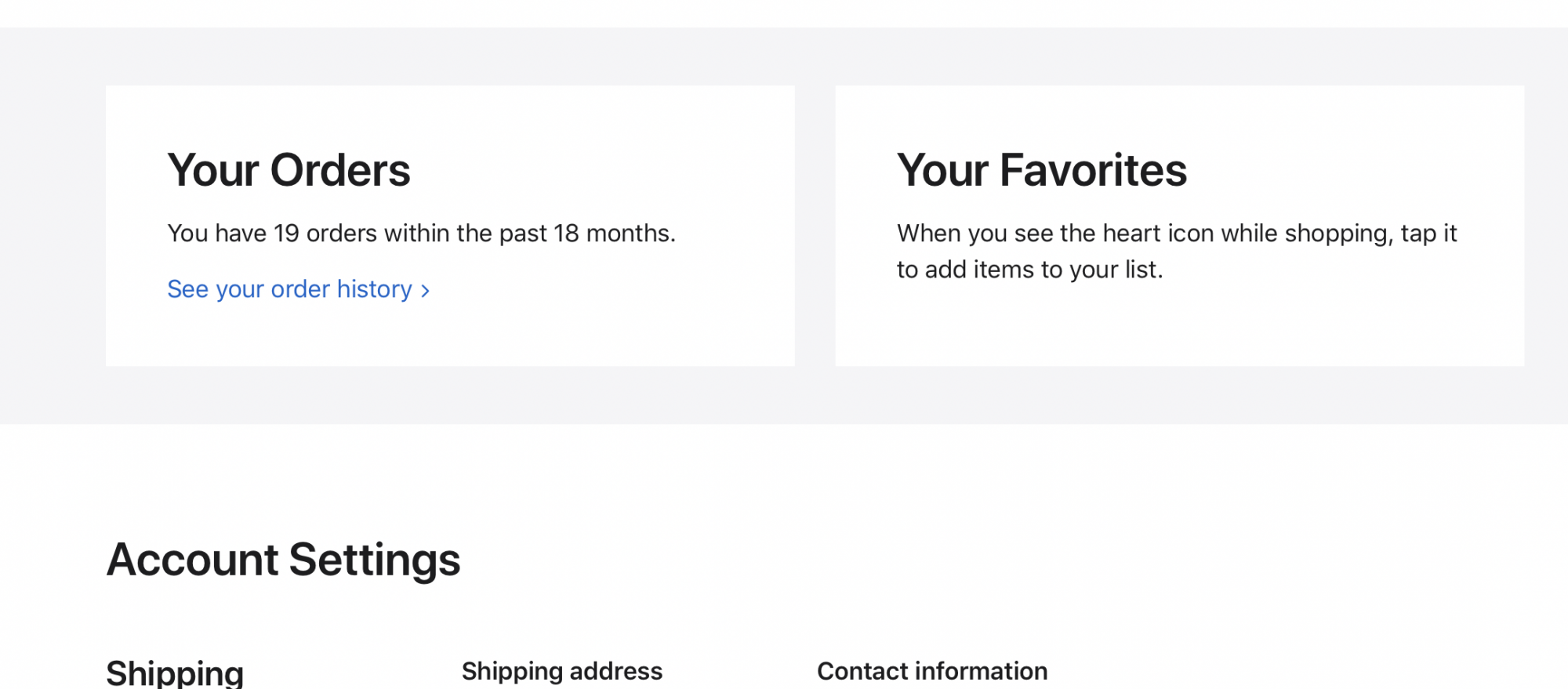Screen dimensions: 1568x689
Task: Click the number 19 in orders text
Action: click(x=286, y=234)
